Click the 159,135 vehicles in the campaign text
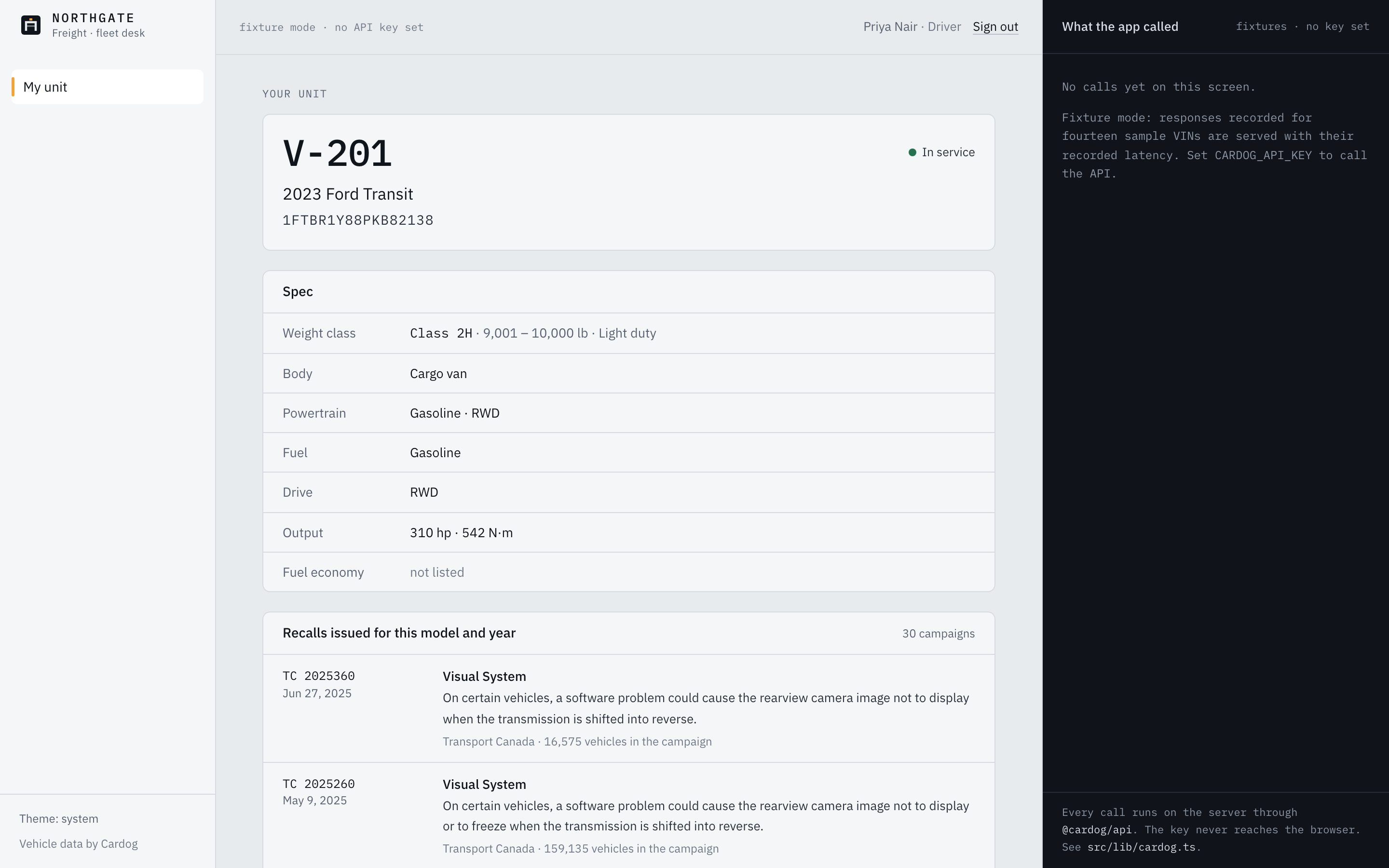 point(631,849)
